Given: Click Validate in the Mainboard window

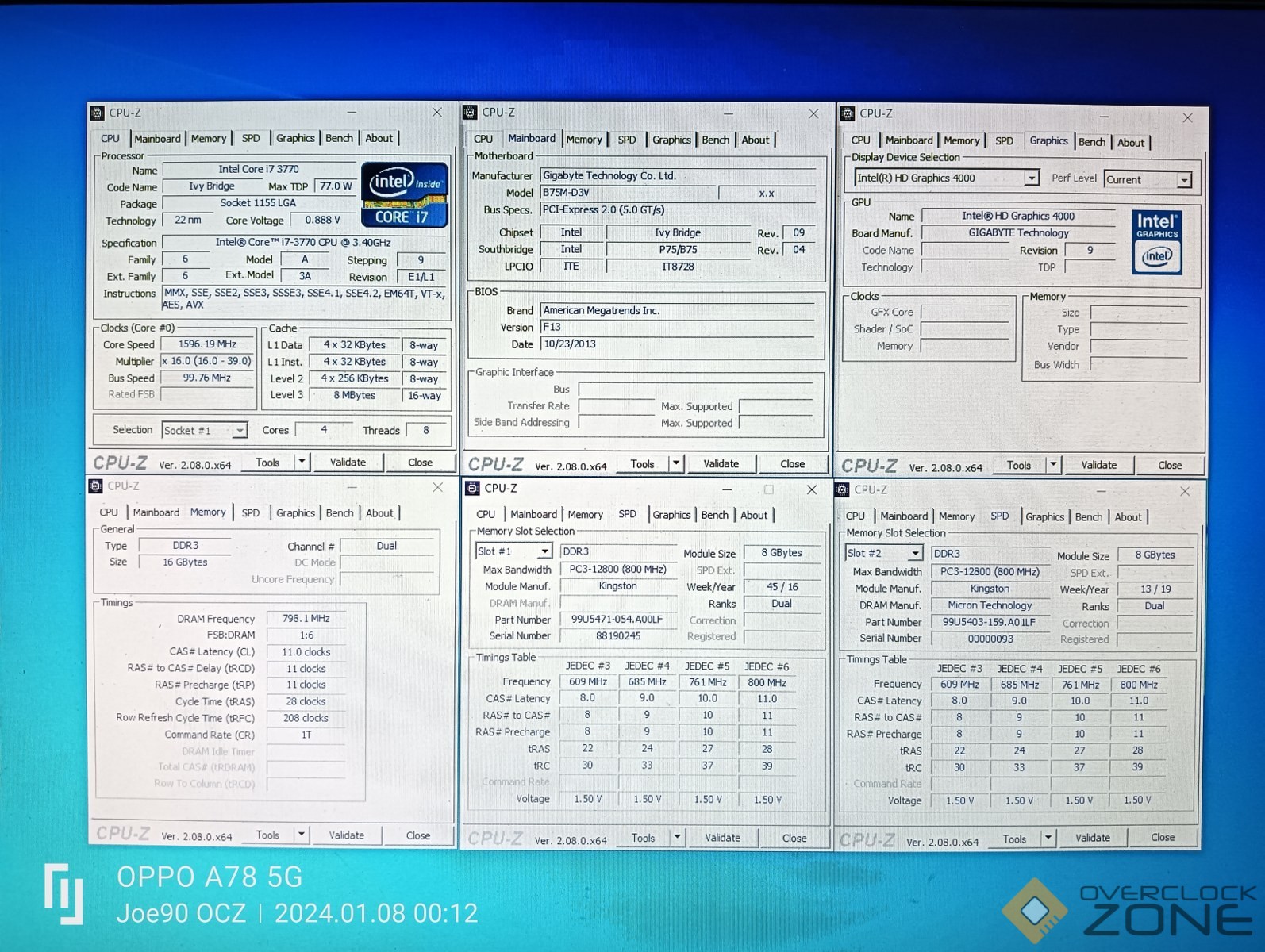Looking at the screenshot, I should 721,463.
